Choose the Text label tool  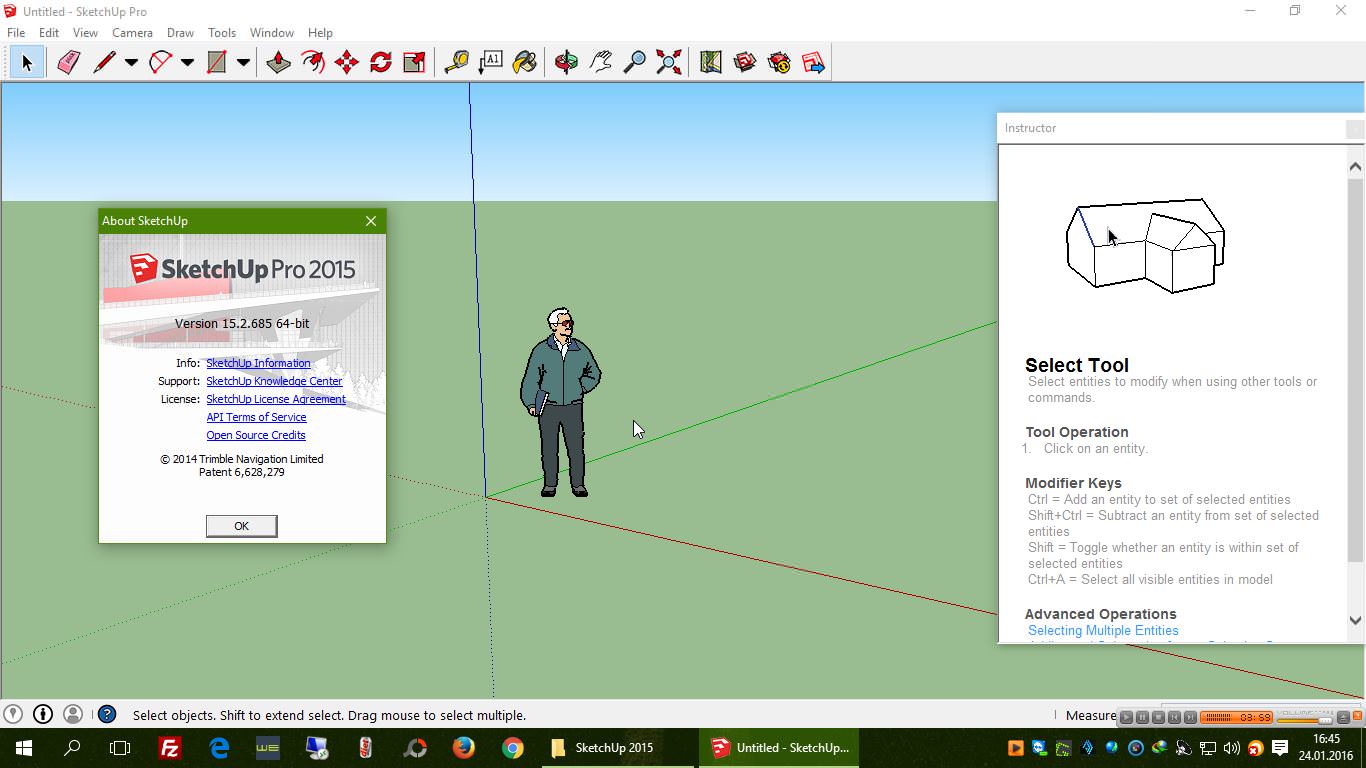[491, 62]
